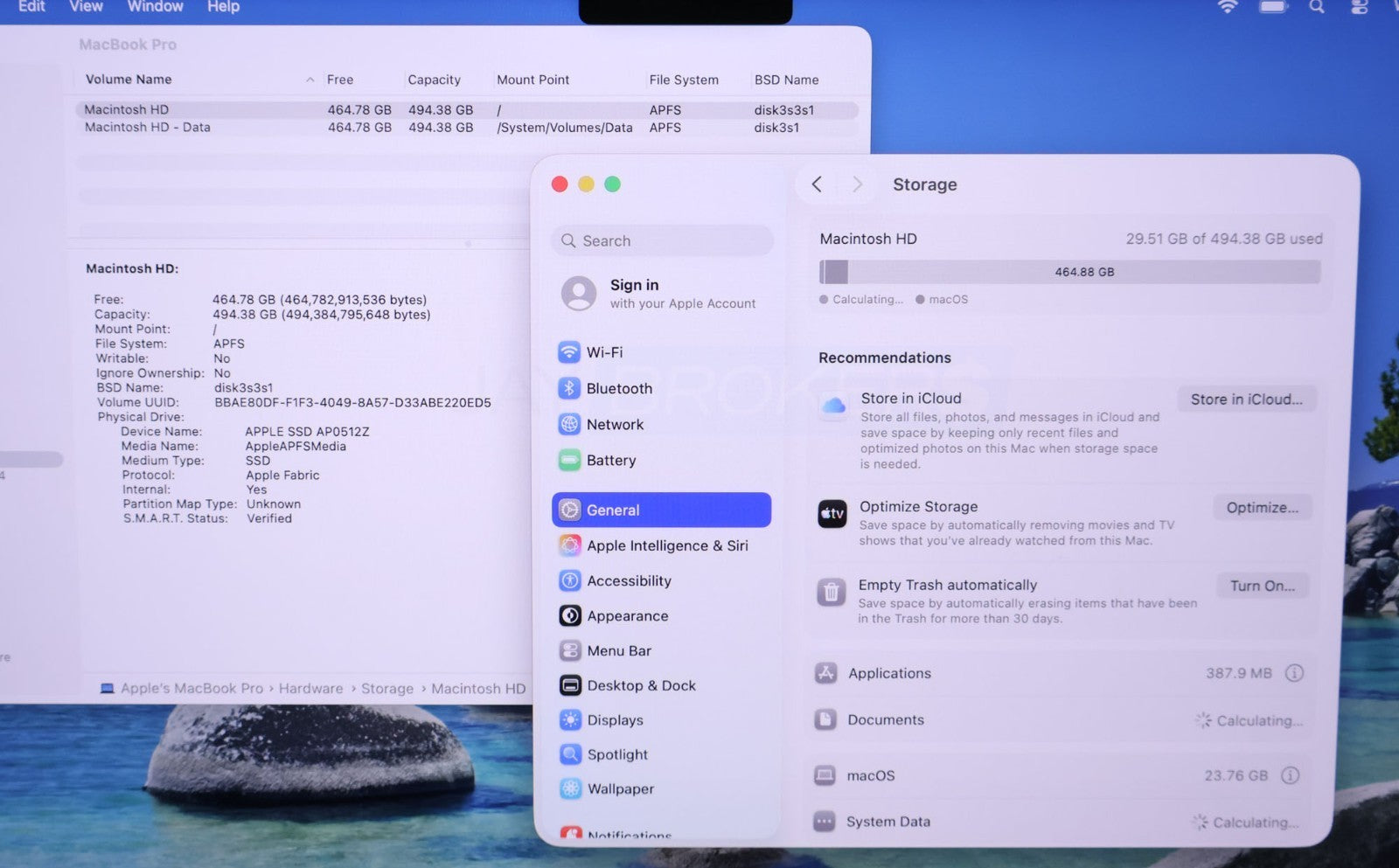Turn on Empty Trash automatically
The image size is (1399, 868).
[x=1262, y=586]
